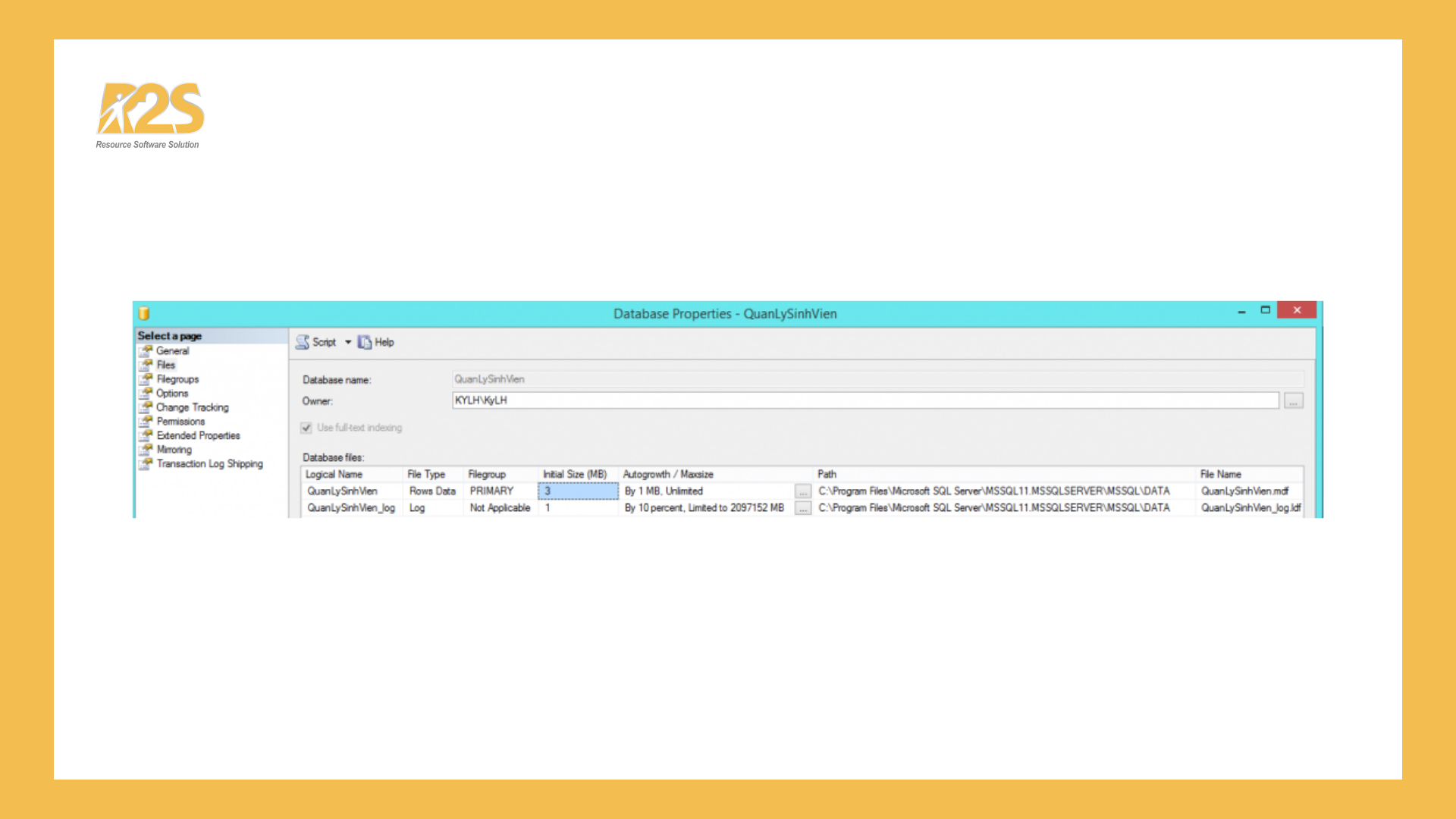The image size is (1456, 819).
Task: Click the Logical Name column header
Action: tap(334, 474)
